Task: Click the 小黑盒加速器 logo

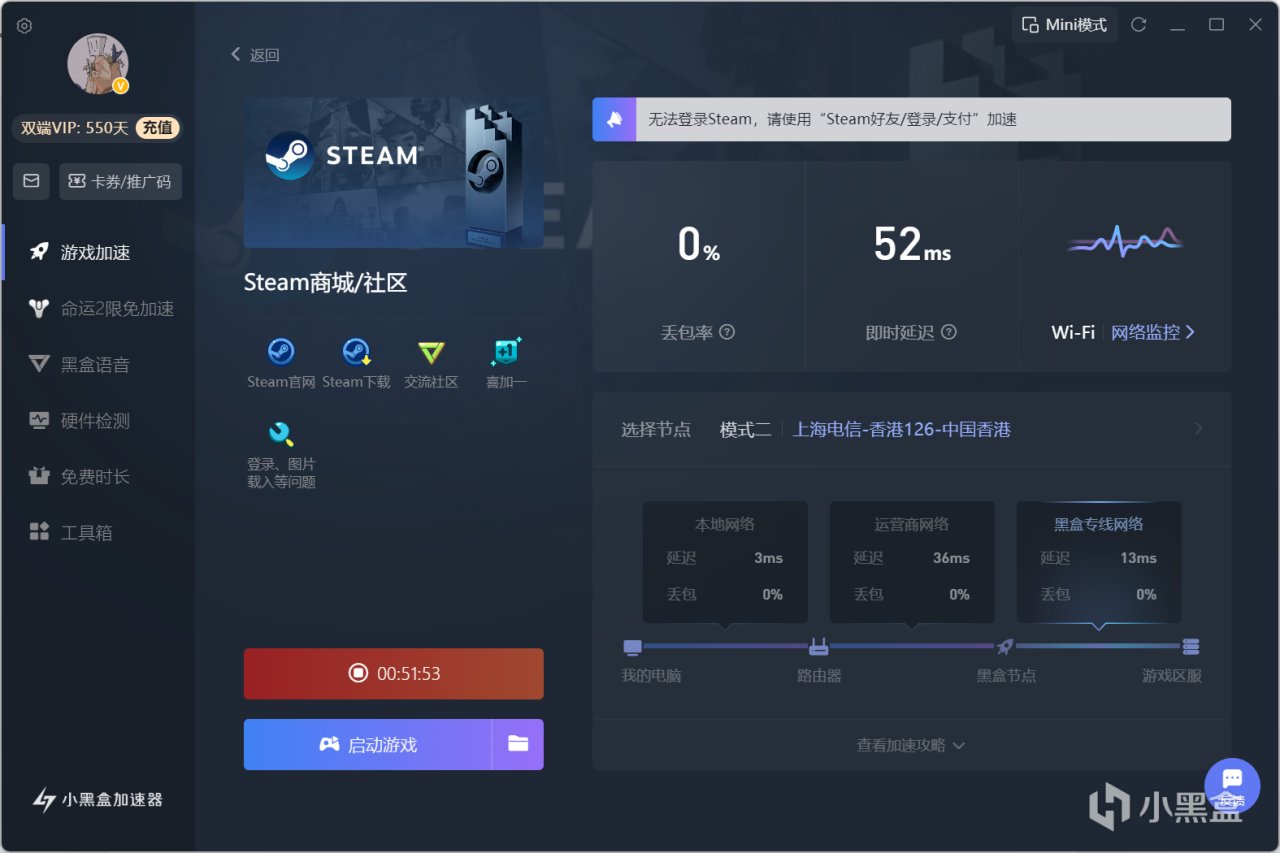Action: click(x=98, y=799)
